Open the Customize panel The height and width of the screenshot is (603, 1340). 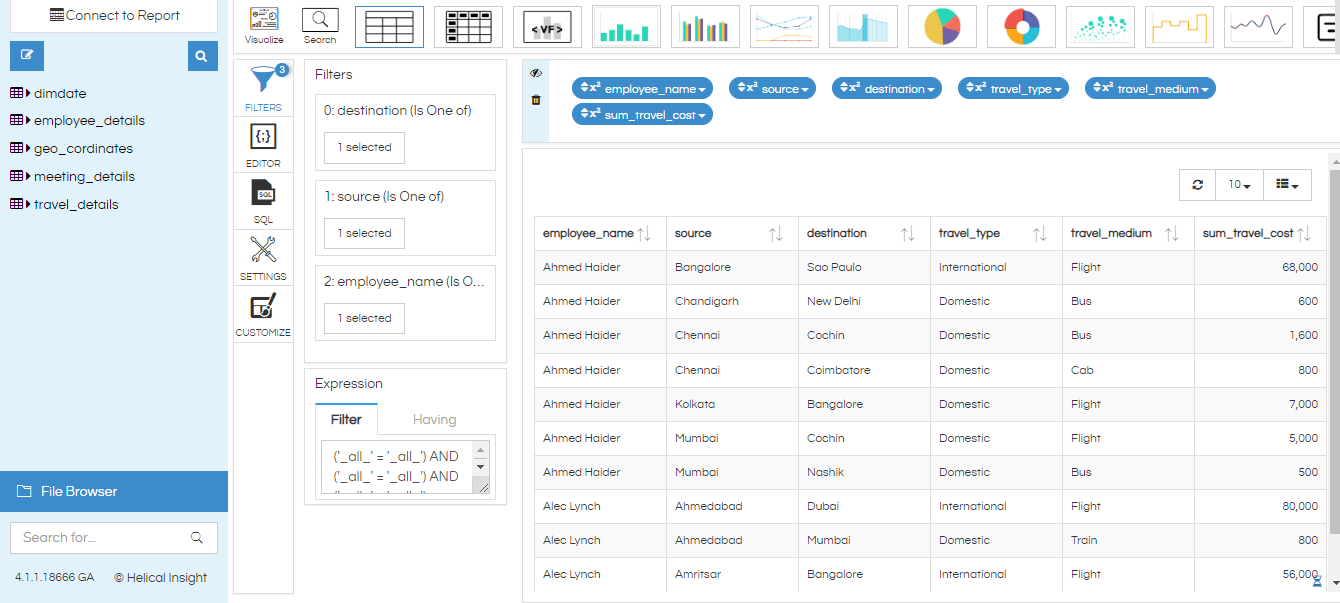tap(264, 315)
